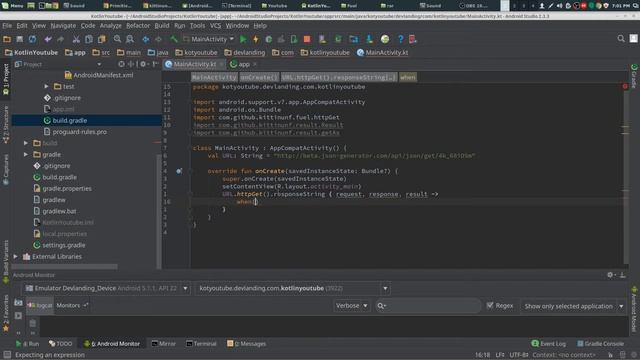Click the Android Monitor gear settings icon

(610, 275)
